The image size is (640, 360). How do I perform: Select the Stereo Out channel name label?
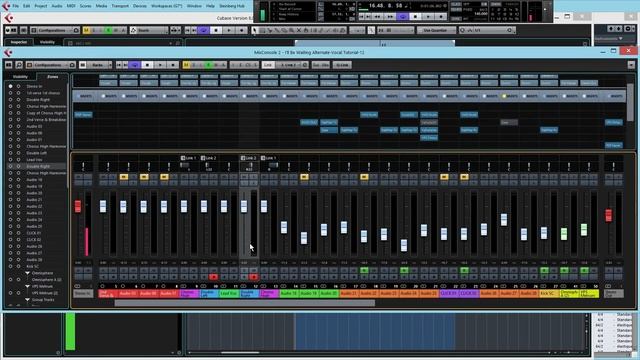[x=613, y=293]
